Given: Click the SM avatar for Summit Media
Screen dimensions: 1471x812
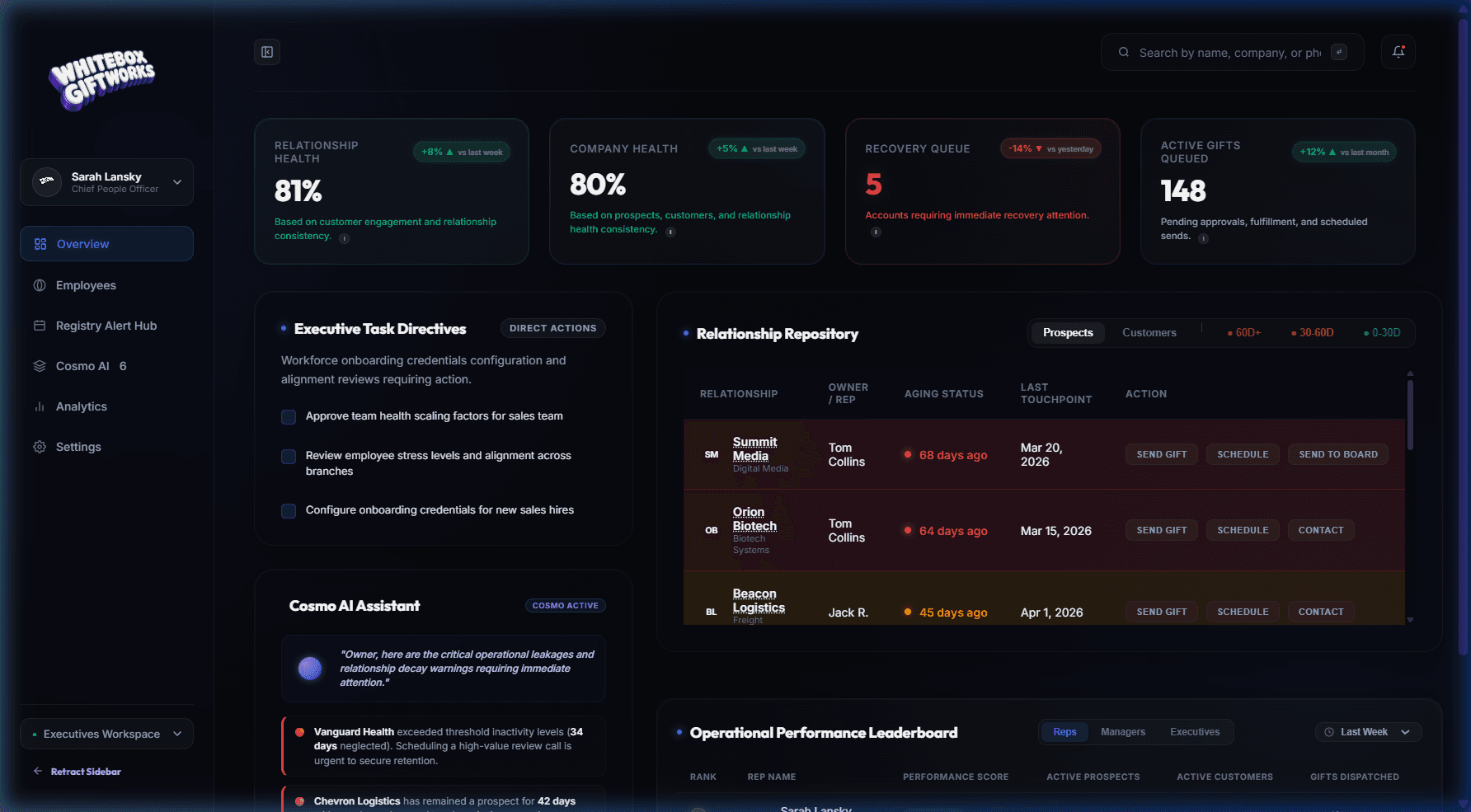Looking at the screenshot, I should coord(712,454).
